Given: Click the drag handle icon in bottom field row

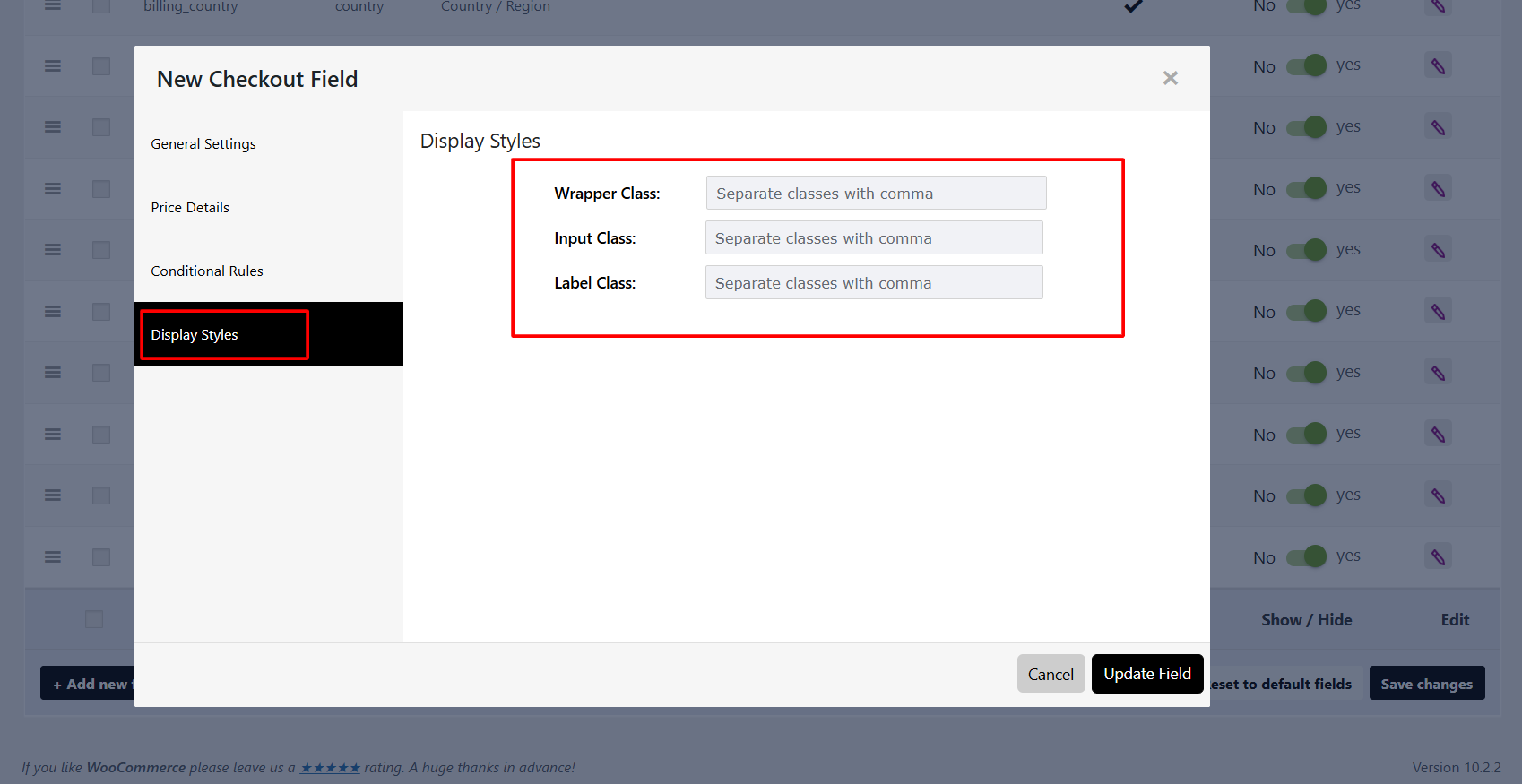Looking at the screenshot, I should 53,557.
